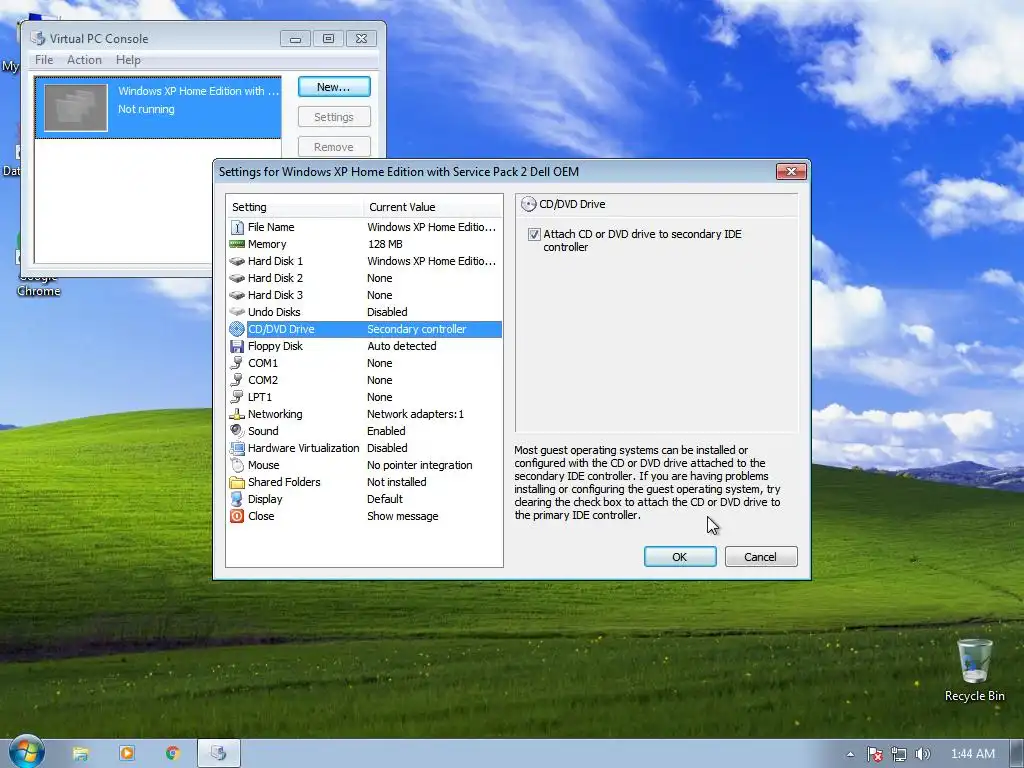
Task: Click the Display monitor icon
Action: tap(237, 499)
